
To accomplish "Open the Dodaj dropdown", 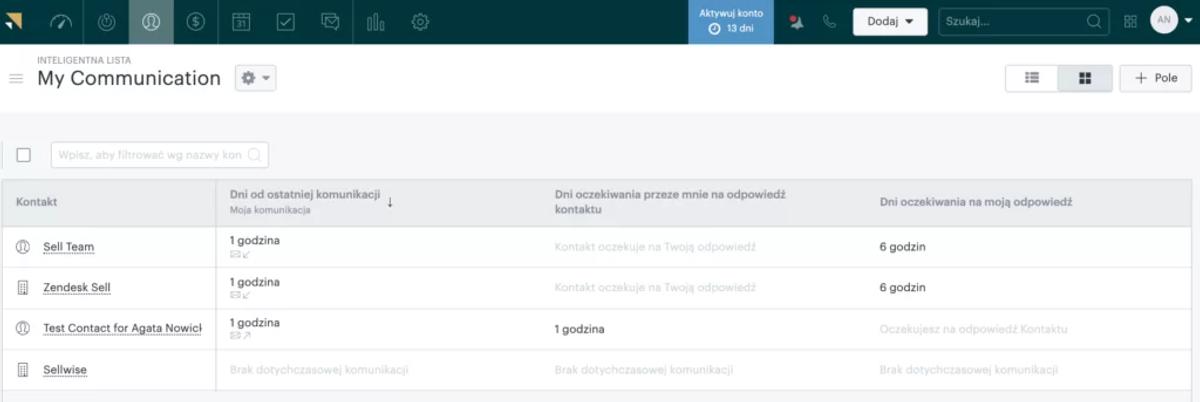I will (x=890, y=21).
